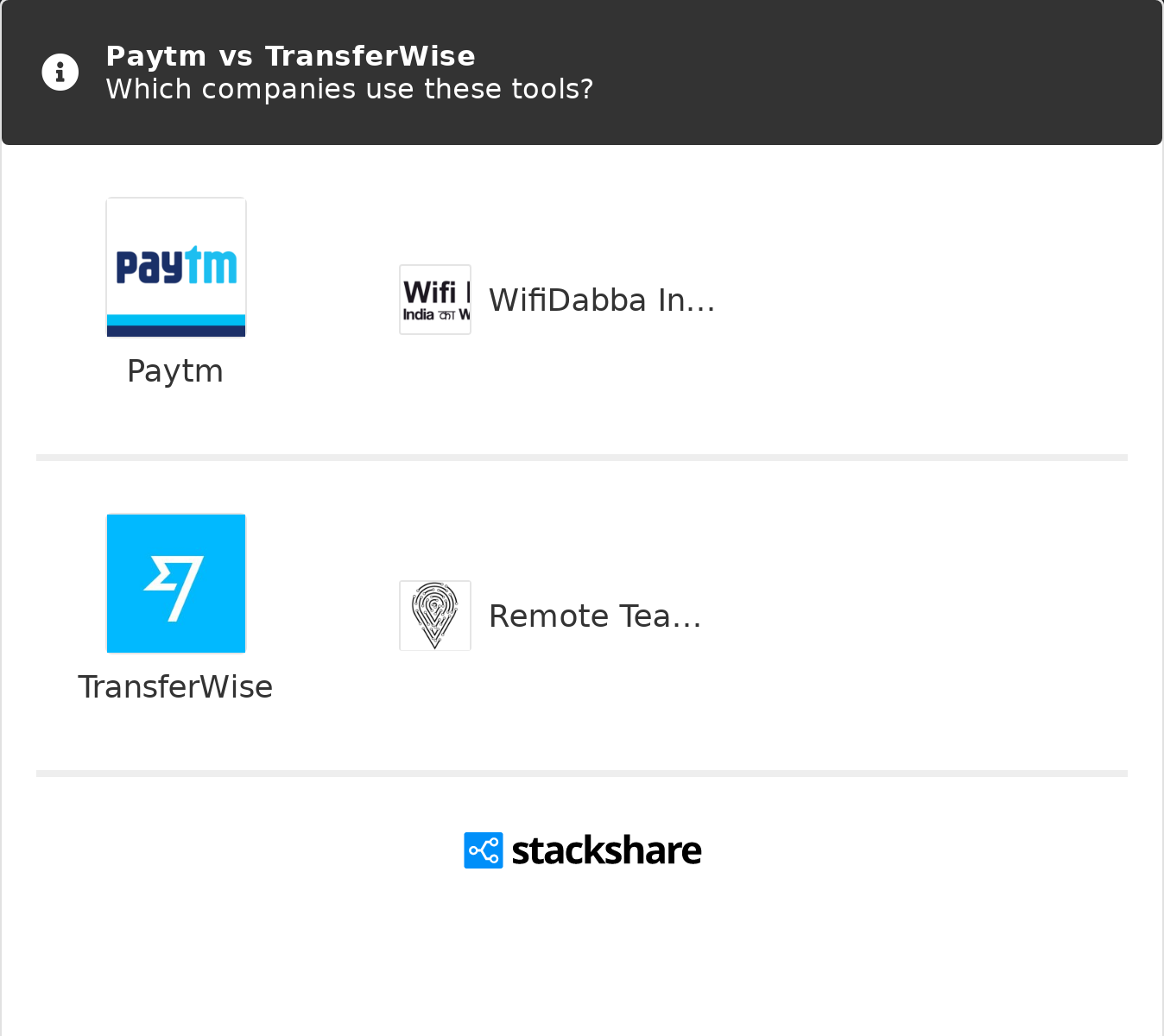Click the TransferWise label under its logo
The height and width of the screenshot is (1036, 1164).
tap(175, 687)
